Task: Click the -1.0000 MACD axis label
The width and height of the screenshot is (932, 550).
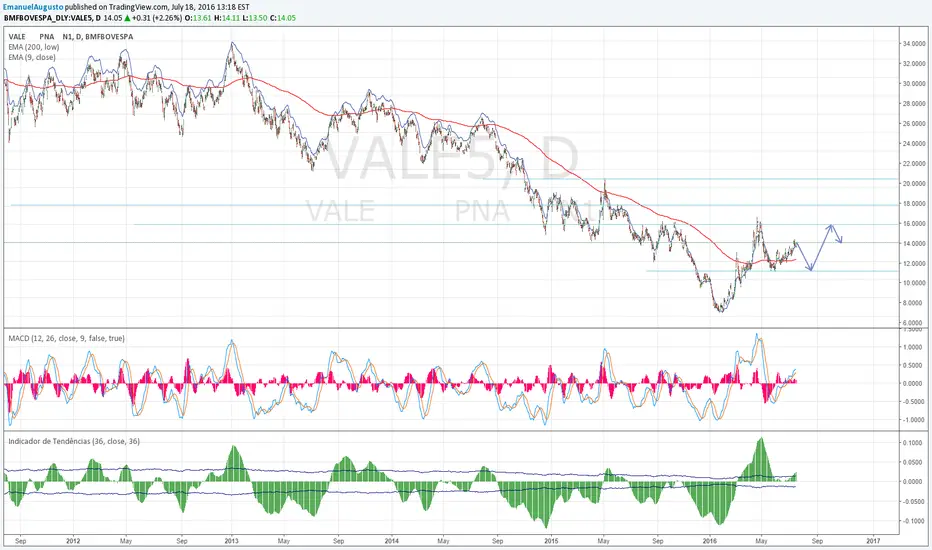Action: click(x=914, y=420)
